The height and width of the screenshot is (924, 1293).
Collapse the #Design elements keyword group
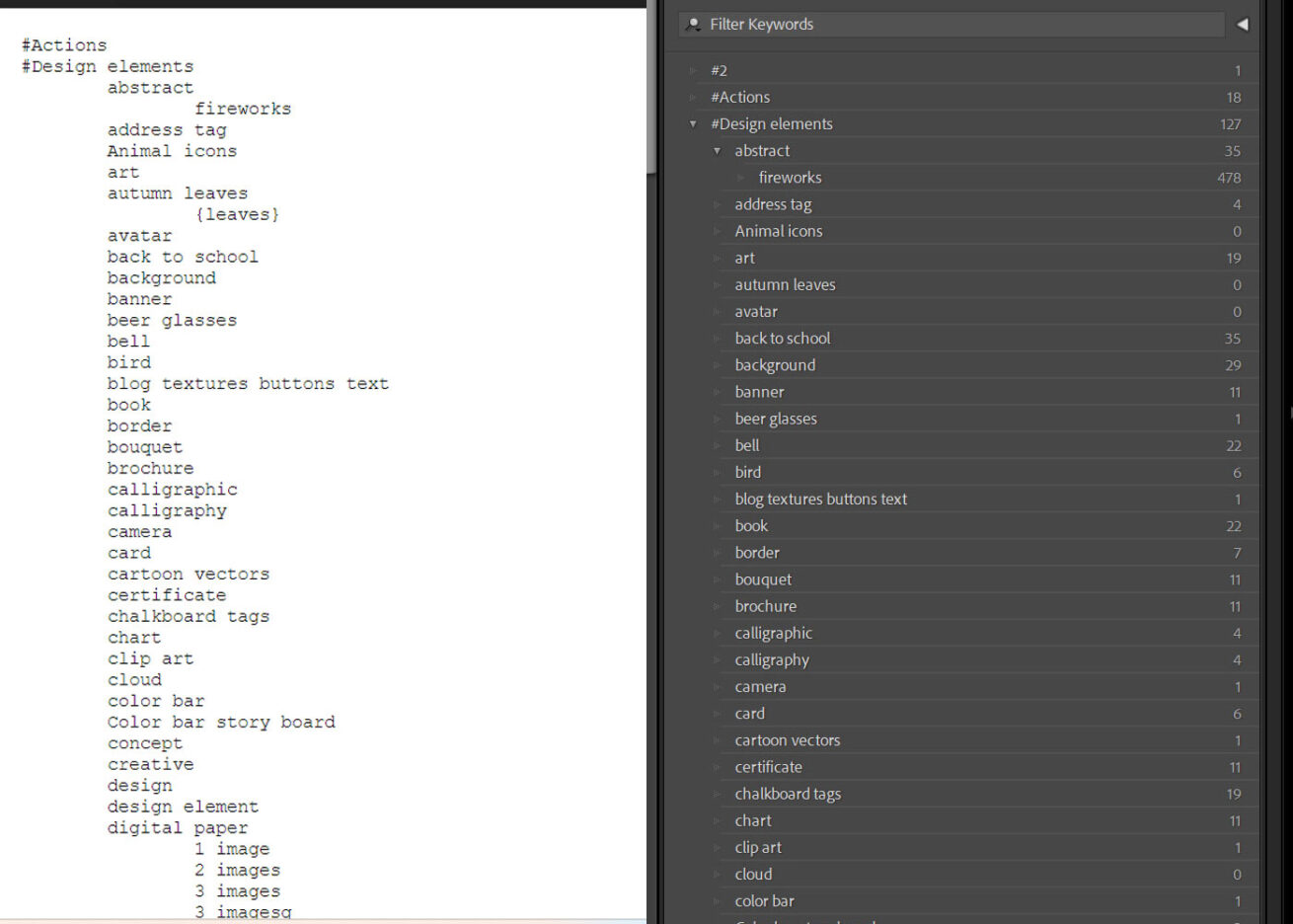[x=693, y=124]
